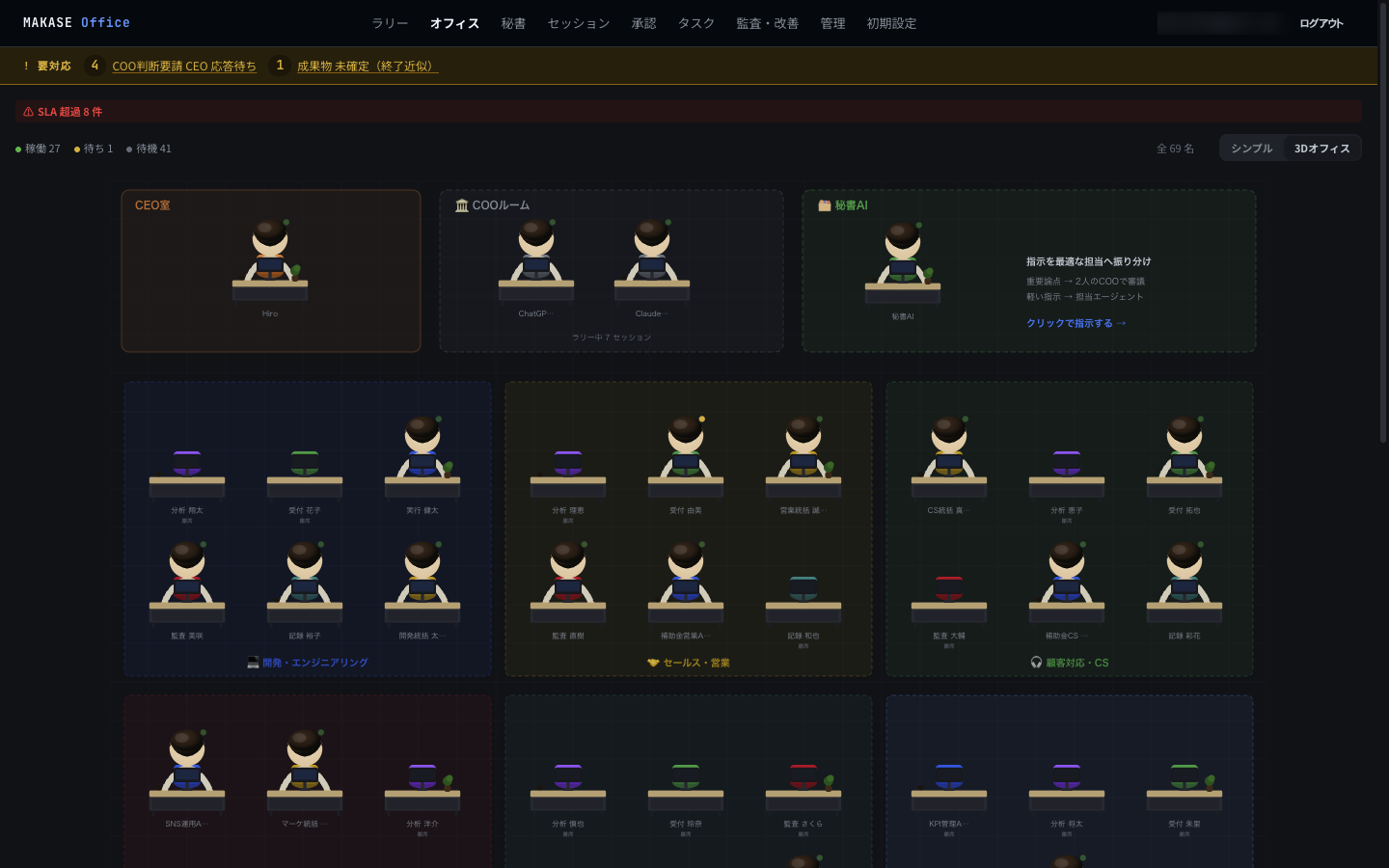Go to the 秘書 navigation tab

[513, 23]
